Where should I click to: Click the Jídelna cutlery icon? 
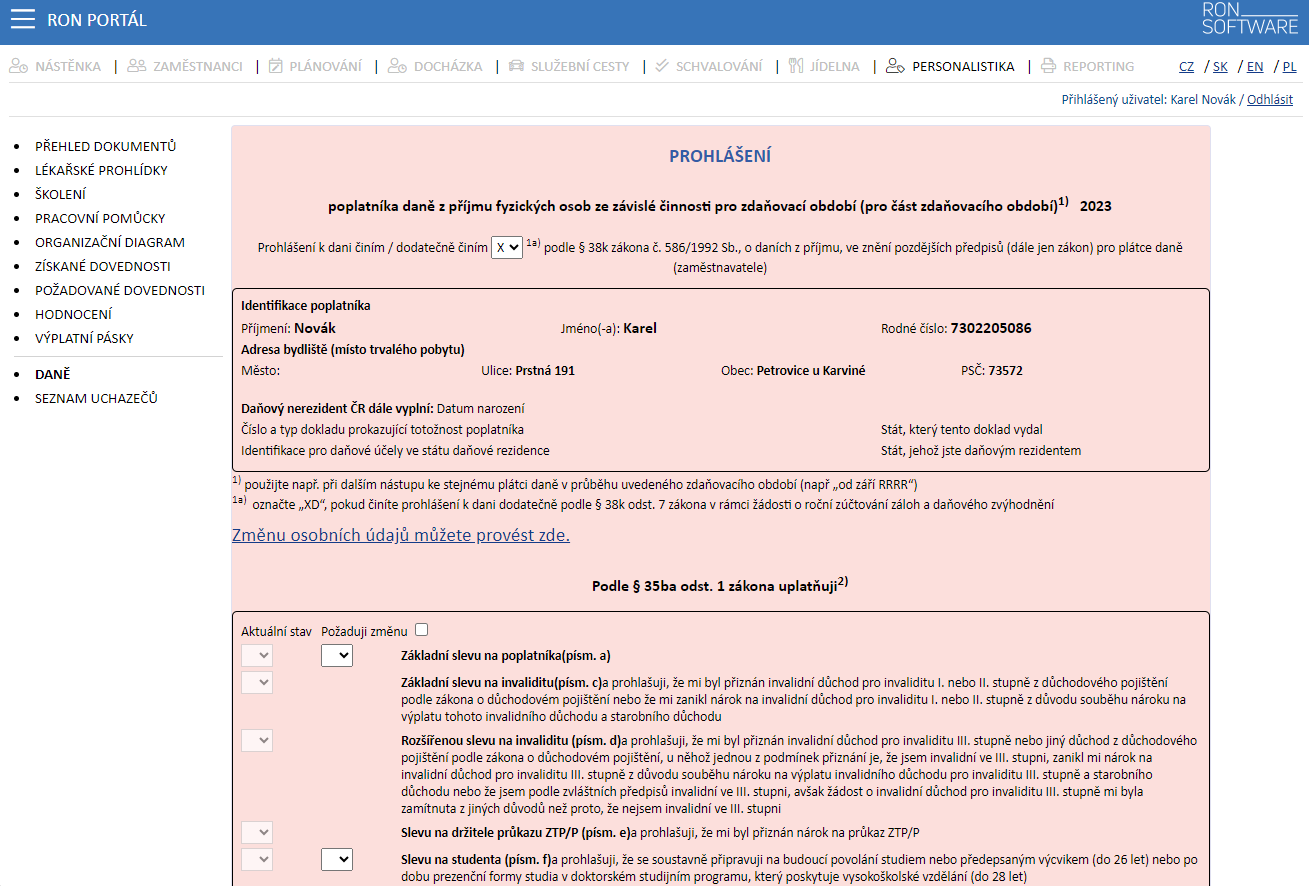pyautogui.click(x=796, y=66)
